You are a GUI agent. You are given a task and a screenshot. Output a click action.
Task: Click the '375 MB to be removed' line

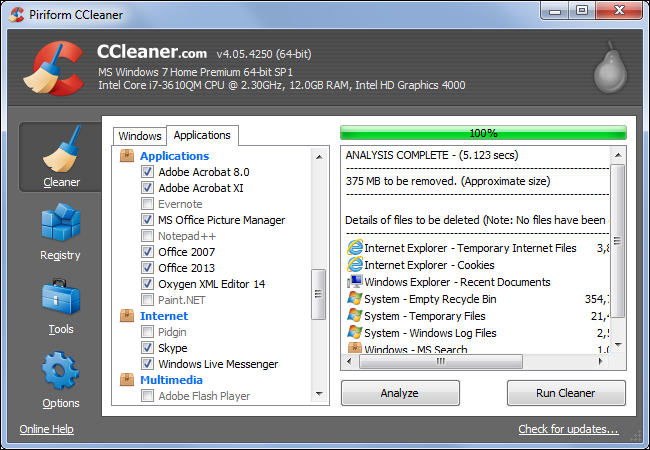pyautogui.click(x=448, y=181)
